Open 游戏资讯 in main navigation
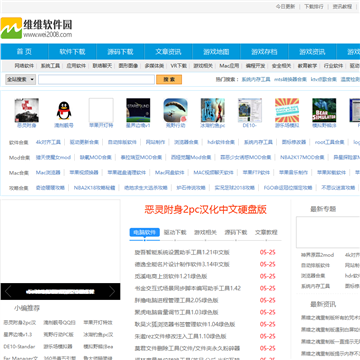The image size is (360, 360). (312, 52)
